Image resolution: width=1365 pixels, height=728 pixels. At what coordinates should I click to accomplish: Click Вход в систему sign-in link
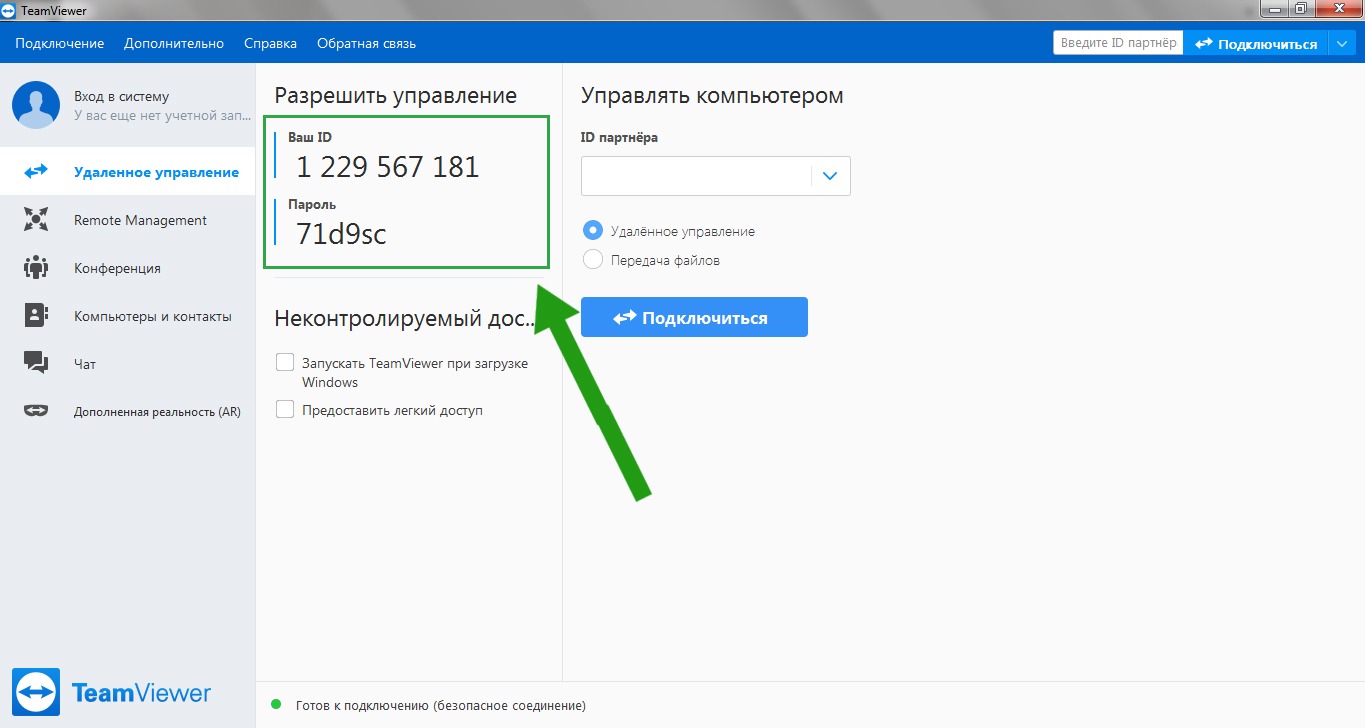pyautogui.click(x=121, y=97)
